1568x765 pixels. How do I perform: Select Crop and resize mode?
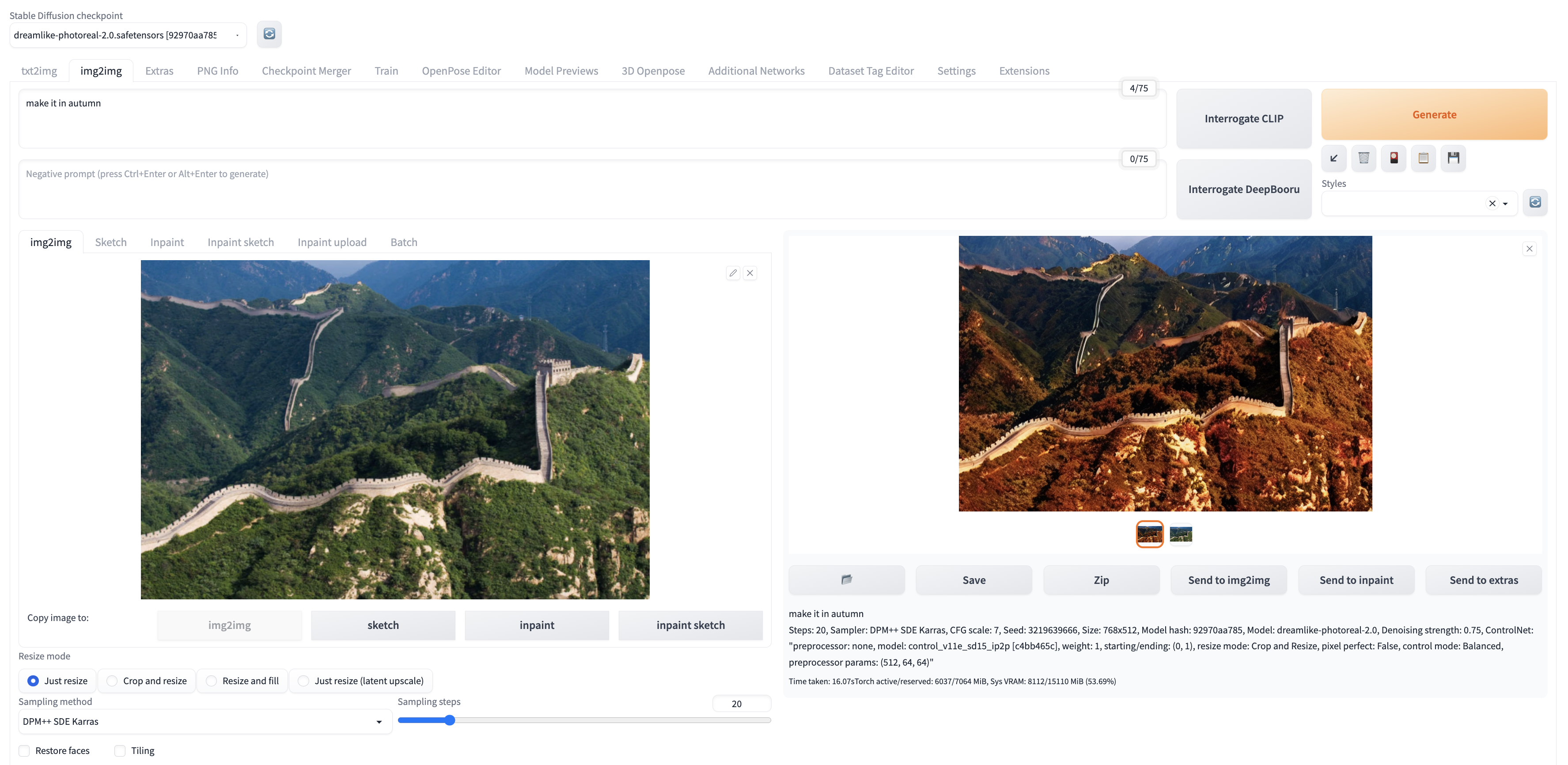(x=112, y=680)
